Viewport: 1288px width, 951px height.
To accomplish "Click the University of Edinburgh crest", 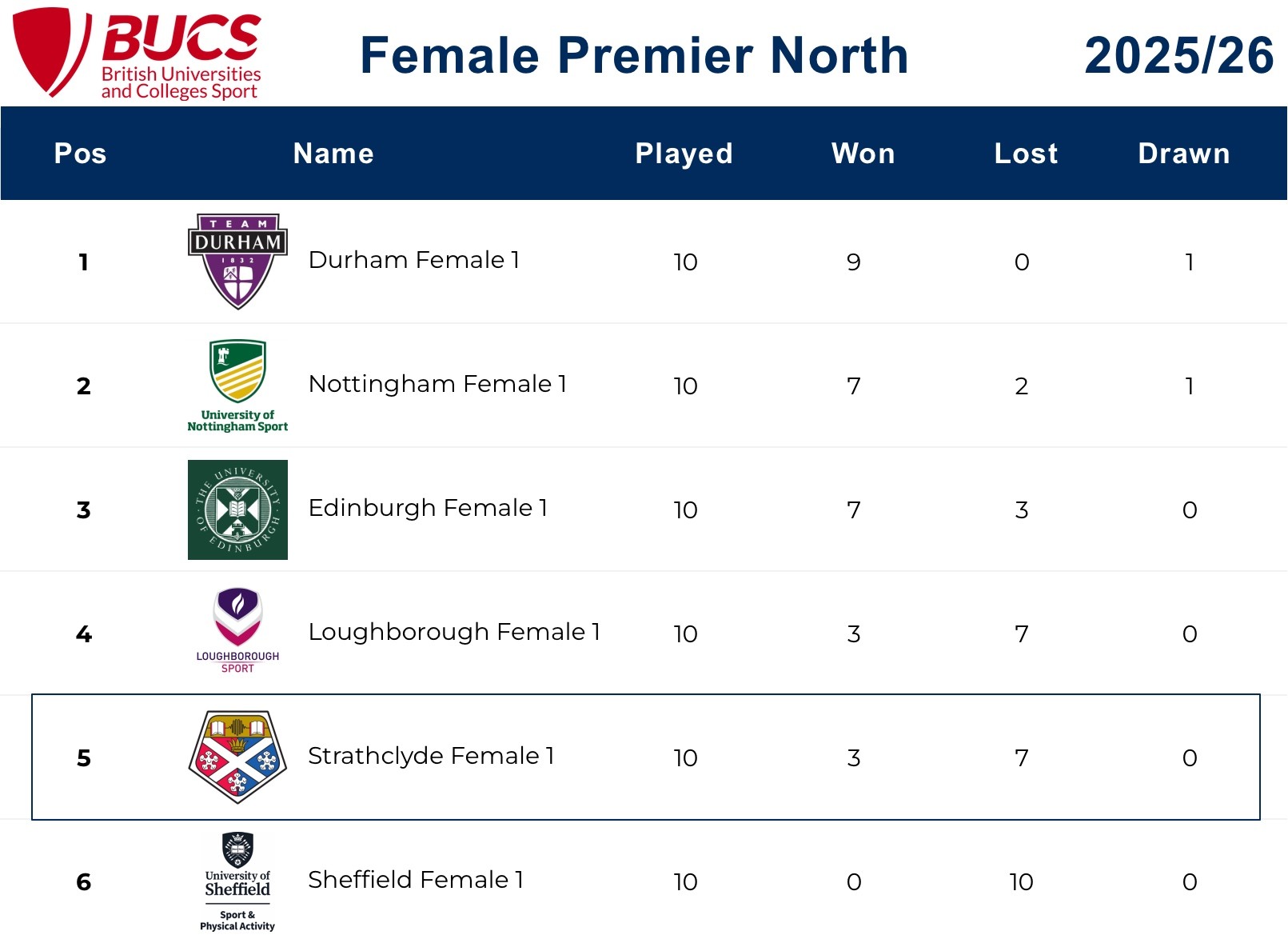I will [x=237, y=509].
